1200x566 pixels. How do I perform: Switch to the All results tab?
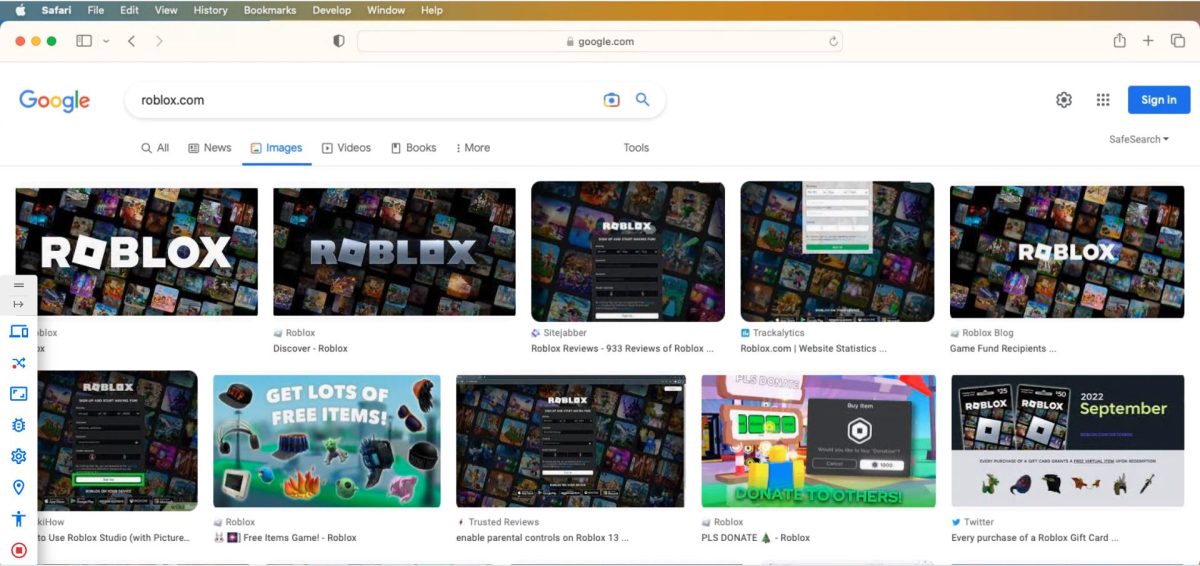point(155,148)
